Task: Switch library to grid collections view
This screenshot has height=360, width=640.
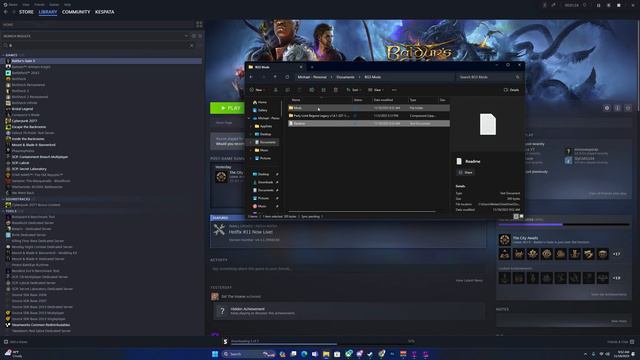Action: click(x=199, y=24)
